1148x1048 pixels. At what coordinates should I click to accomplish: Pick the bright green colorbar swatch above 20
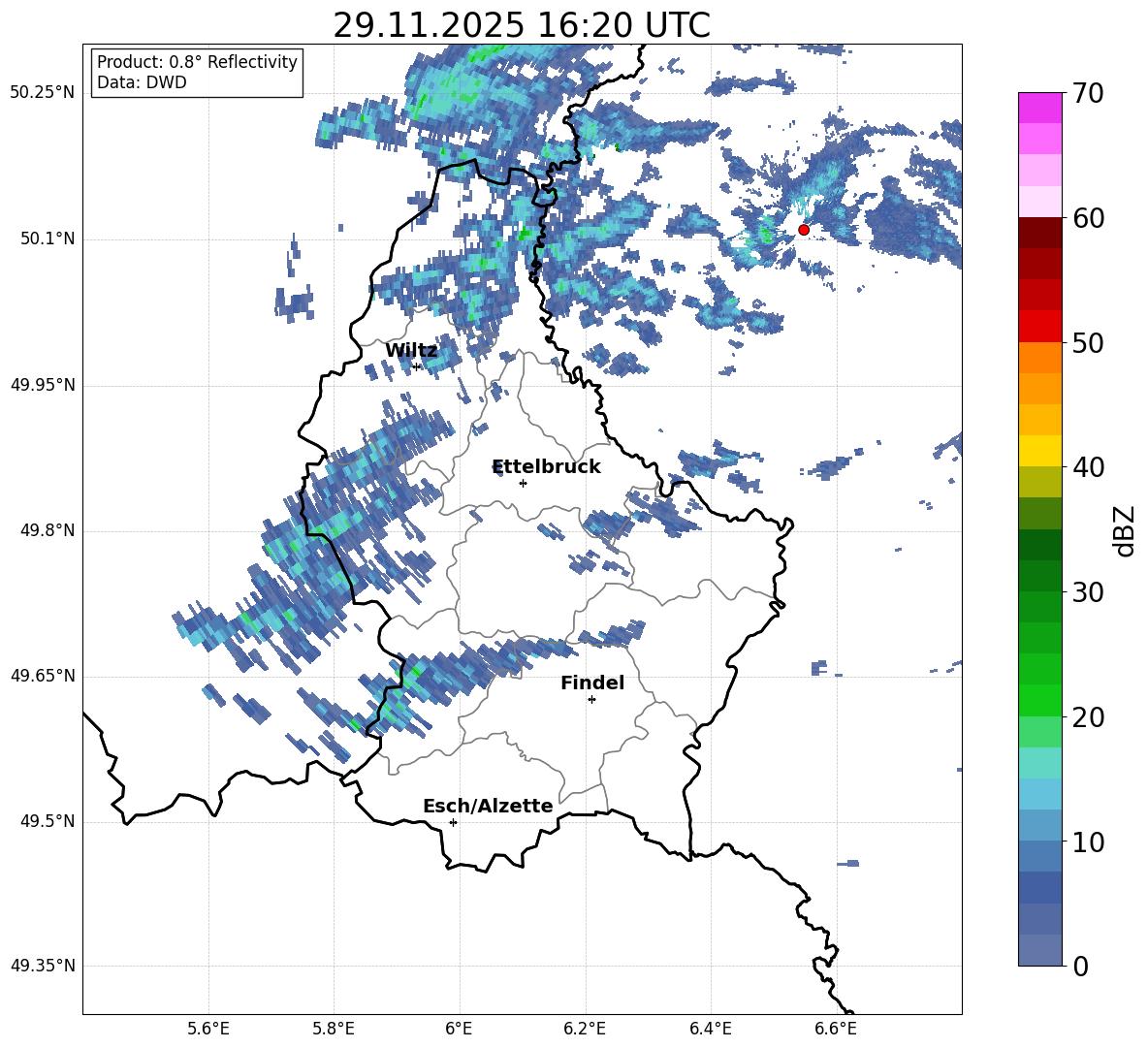coord(1039,700)
